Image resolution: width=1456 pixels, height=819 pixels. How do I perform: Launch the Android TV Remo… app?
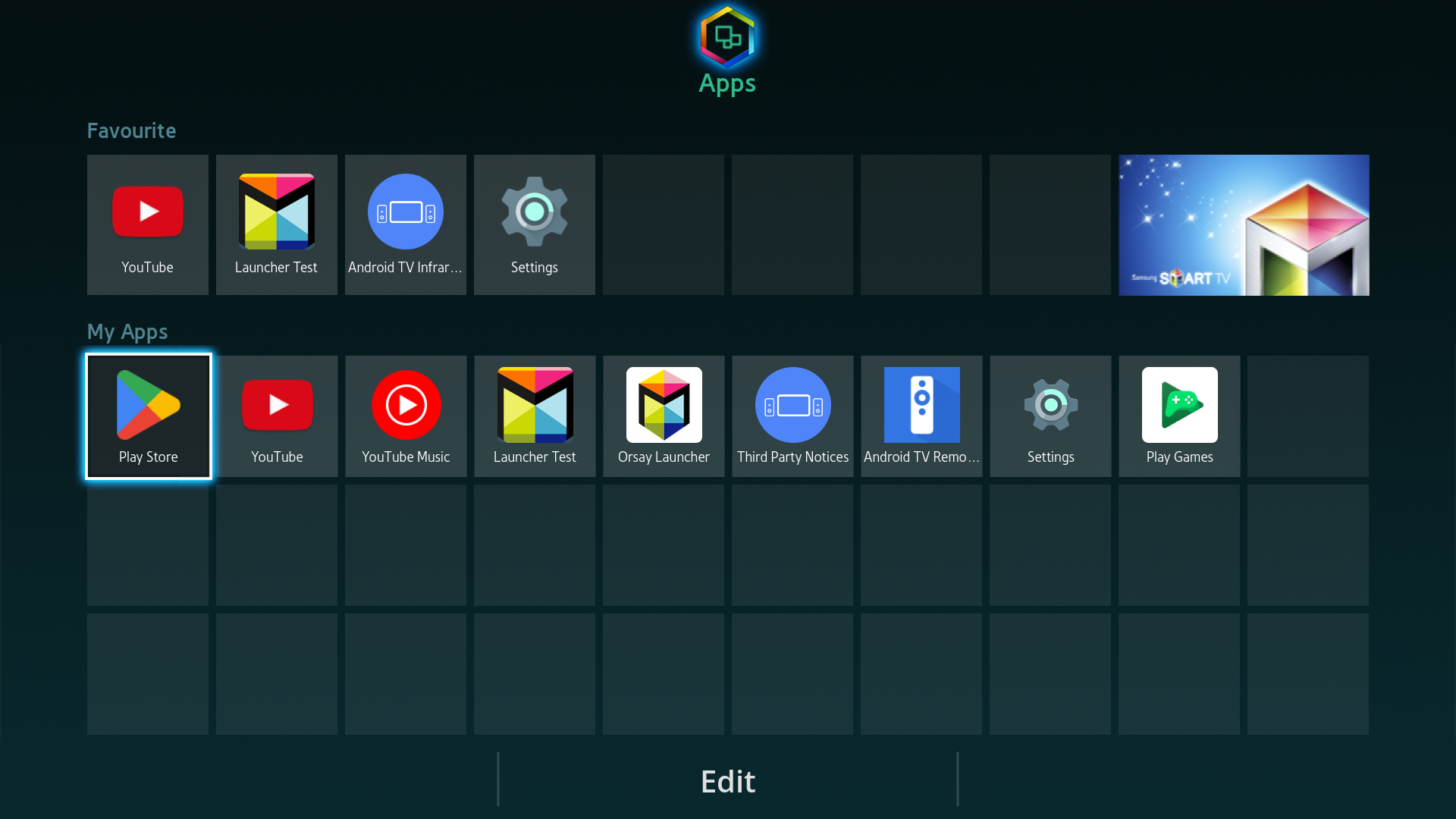(x=921, y=416)
